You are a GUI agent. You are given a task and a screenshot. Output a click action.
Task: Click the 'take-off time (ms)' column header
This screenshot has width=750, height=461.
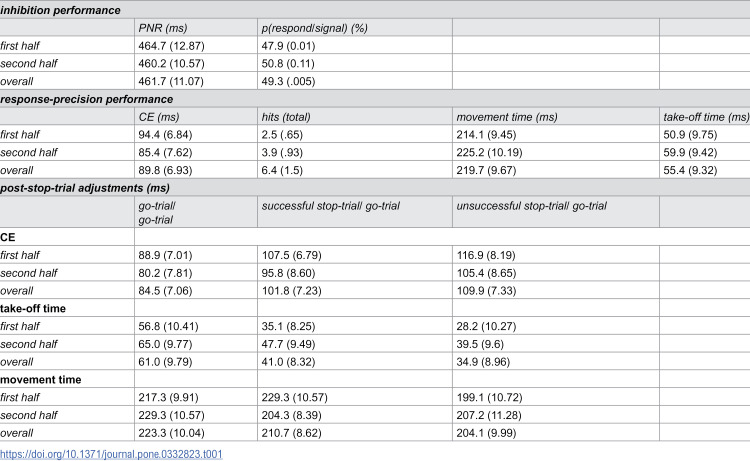[706, 117]
